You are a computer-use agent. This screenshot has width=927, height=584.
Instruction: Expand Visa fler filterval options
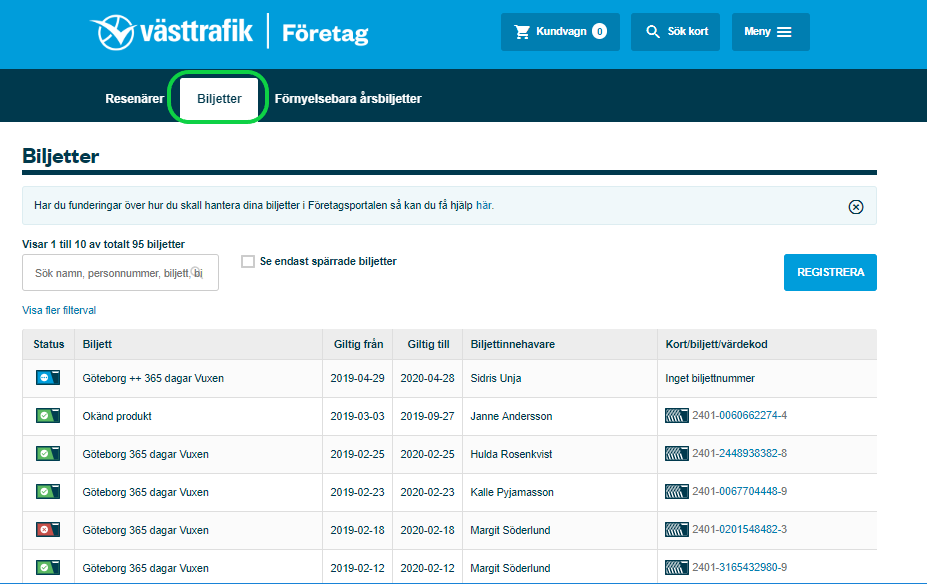[59, 310]
